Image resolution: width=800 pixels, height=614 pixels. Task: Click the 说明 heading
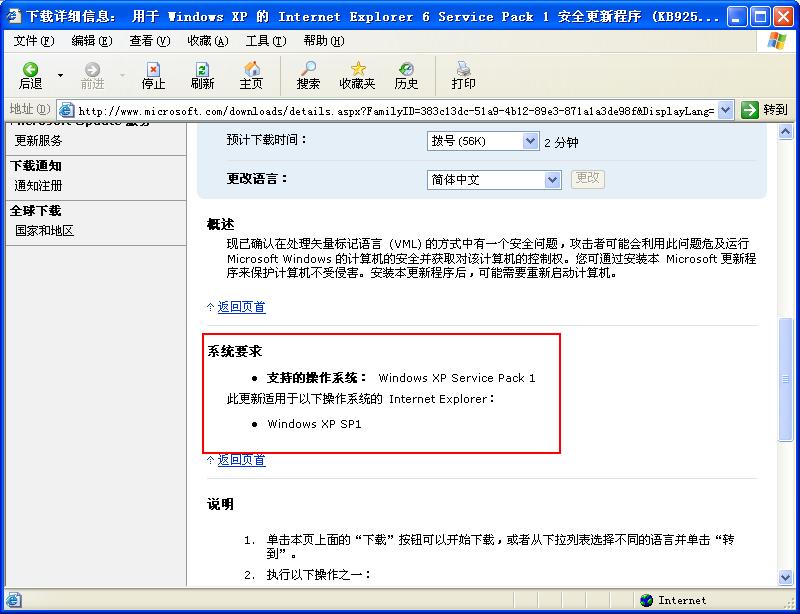tap(220, 504)
